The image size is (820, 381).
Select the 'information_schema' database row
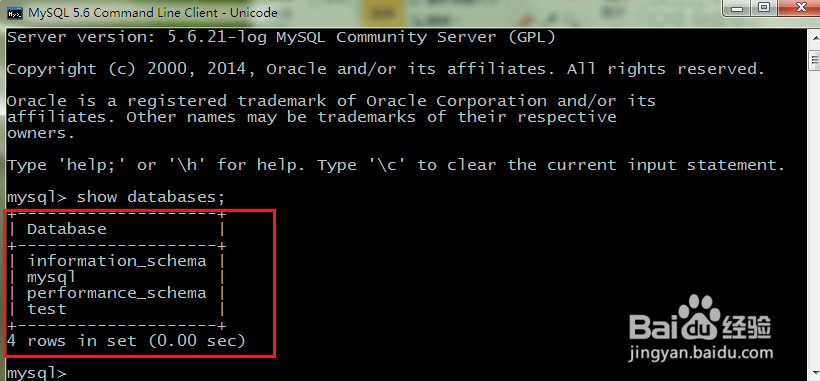pyautogui.click(x=117, y=261)
